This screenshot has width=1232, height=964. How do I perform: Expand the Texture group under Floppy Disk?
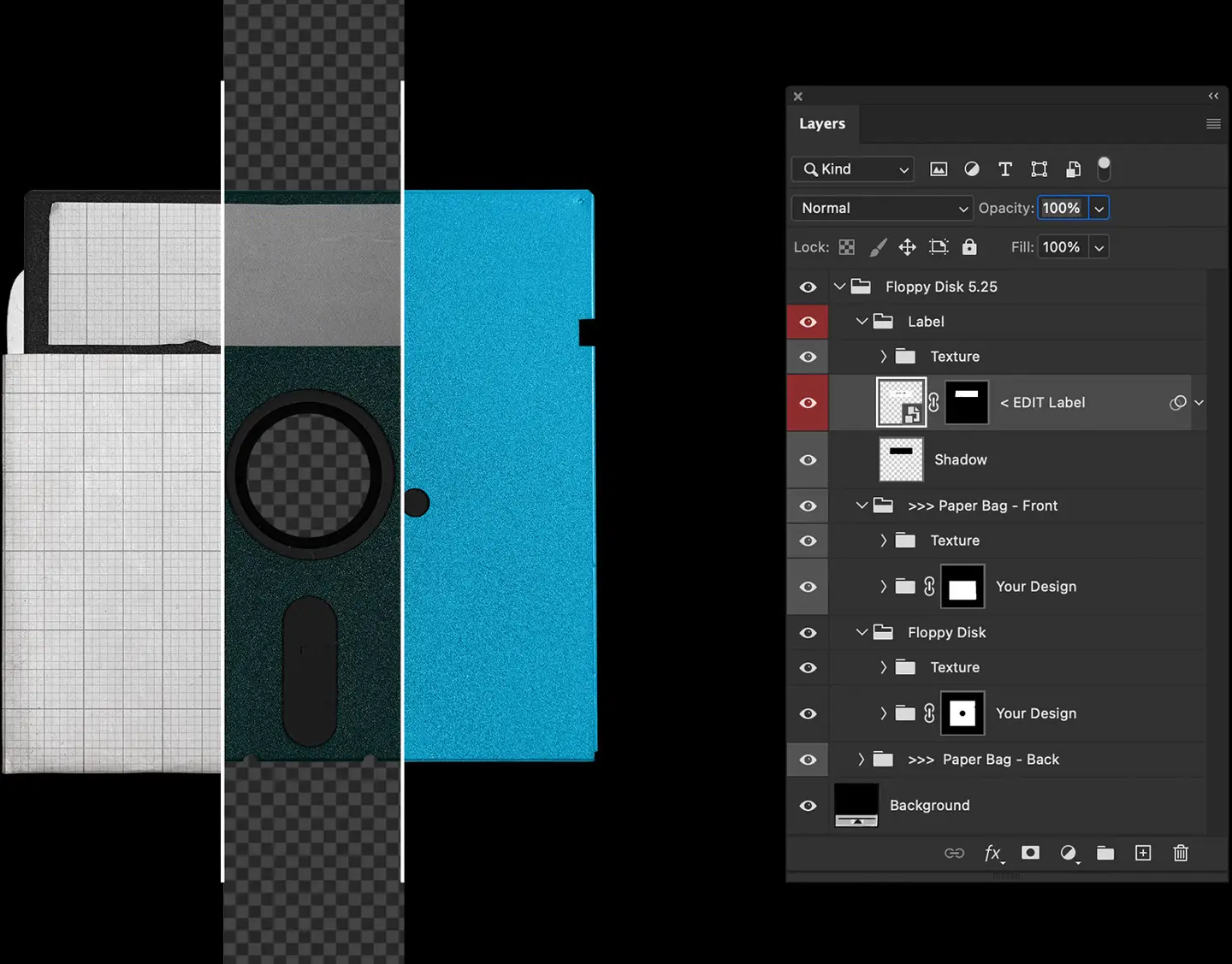click(884, 667)
